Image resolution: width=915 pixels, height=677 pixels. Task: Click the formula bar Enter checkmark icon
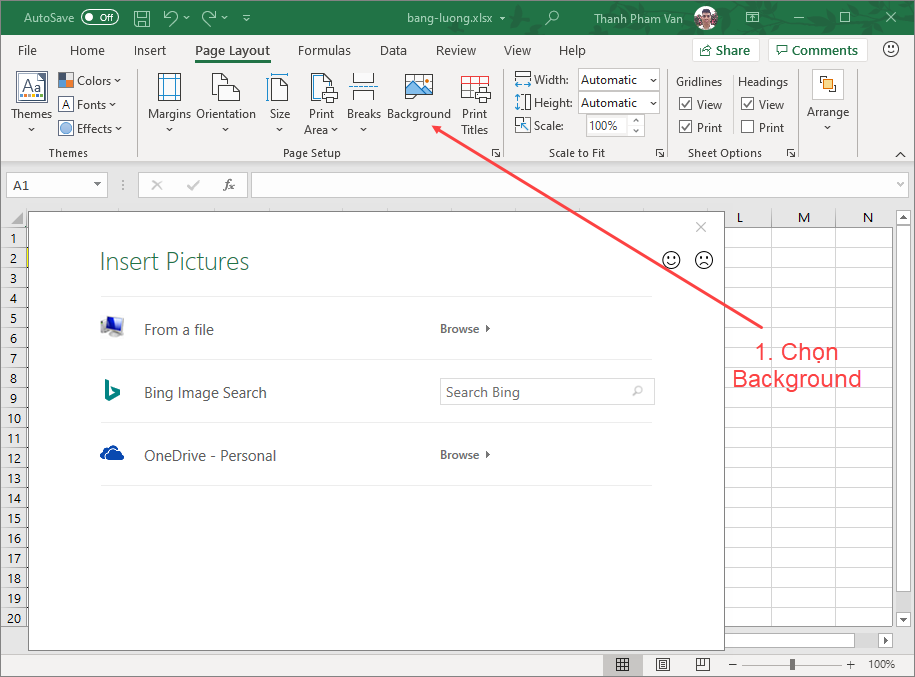193,185
